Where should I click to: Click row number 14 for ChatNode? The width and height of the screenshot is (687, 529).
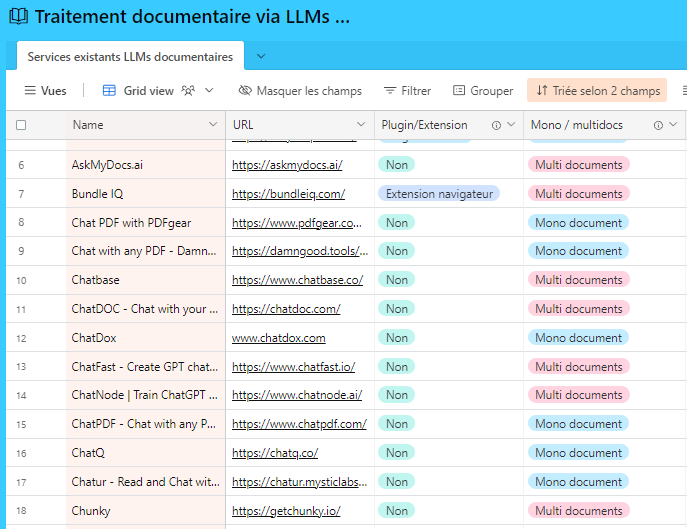tap(21, 395)
